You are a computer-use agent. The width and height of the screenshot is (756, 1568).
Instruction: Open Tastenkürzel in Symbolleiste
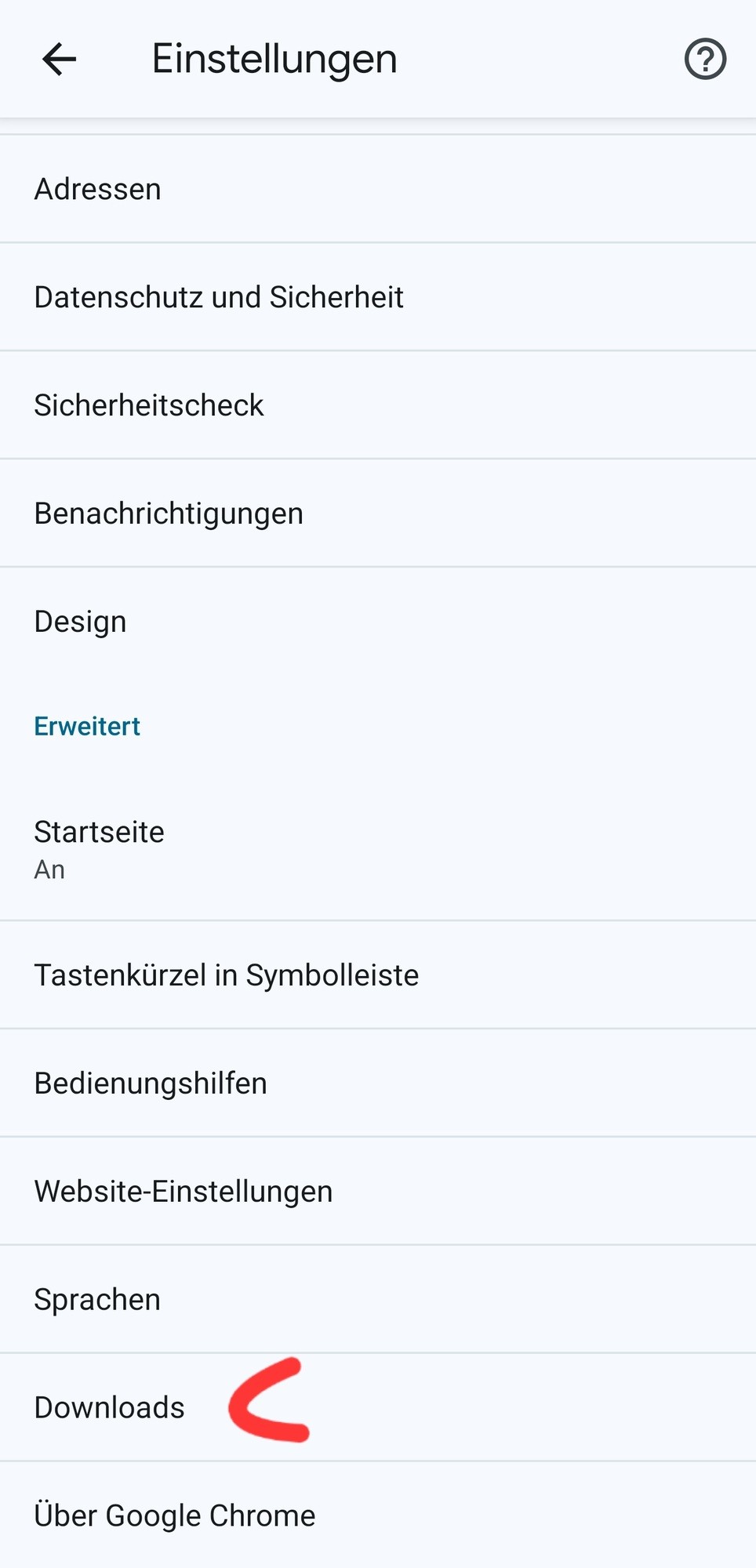point(378,975)
